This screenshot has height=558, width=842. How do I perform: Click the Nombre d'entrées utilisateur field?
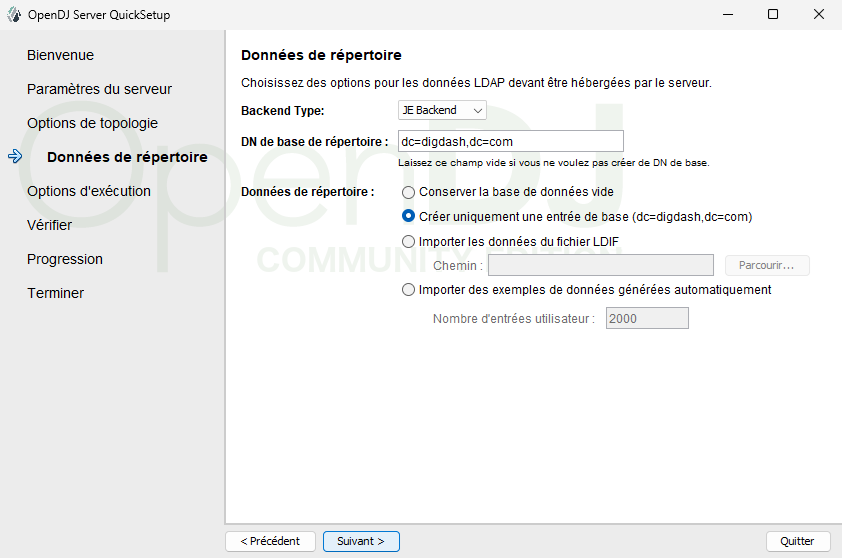[646, 319]
